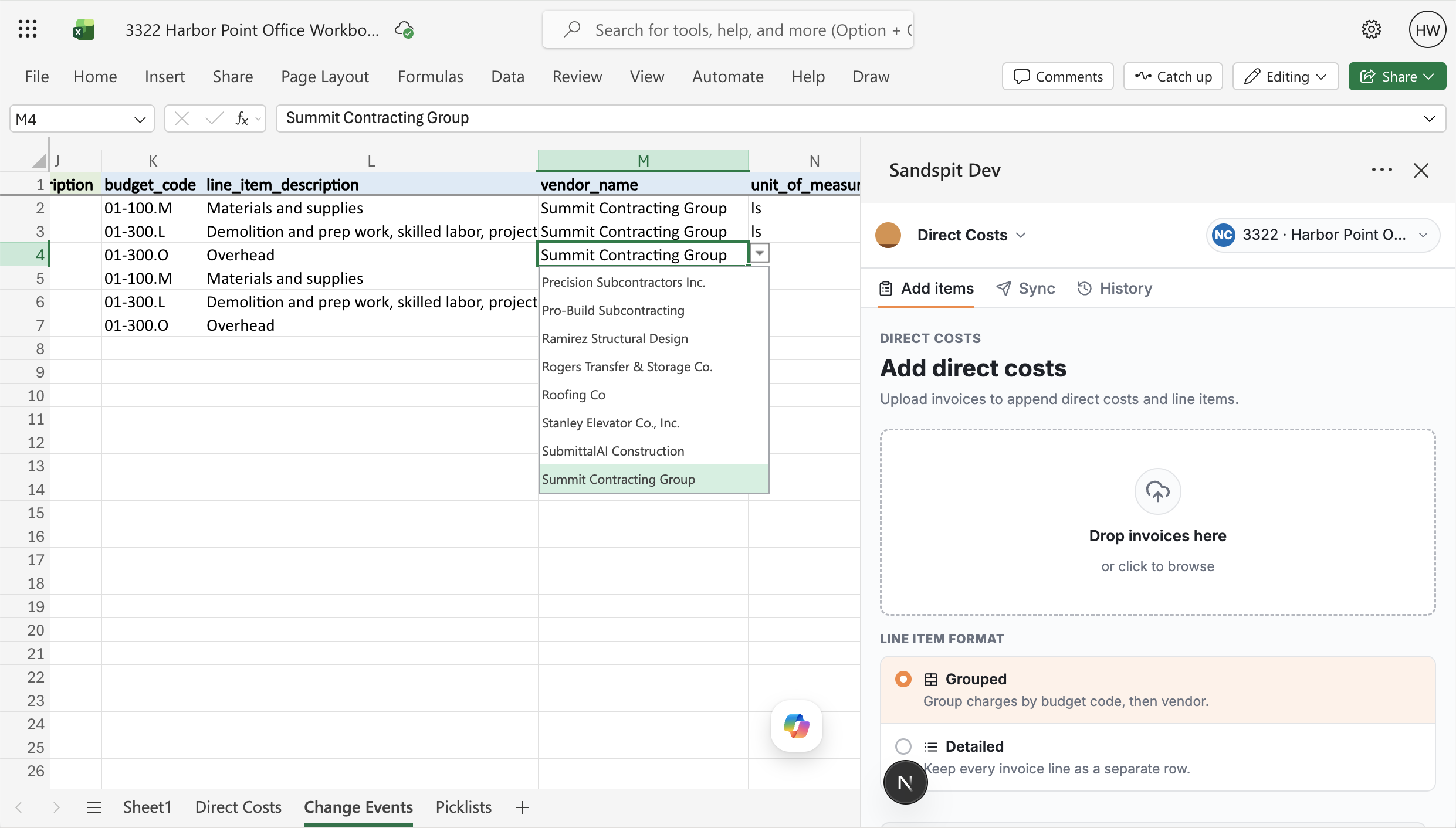Open the 3322 Harbor Point project selector

(1323, 235)
